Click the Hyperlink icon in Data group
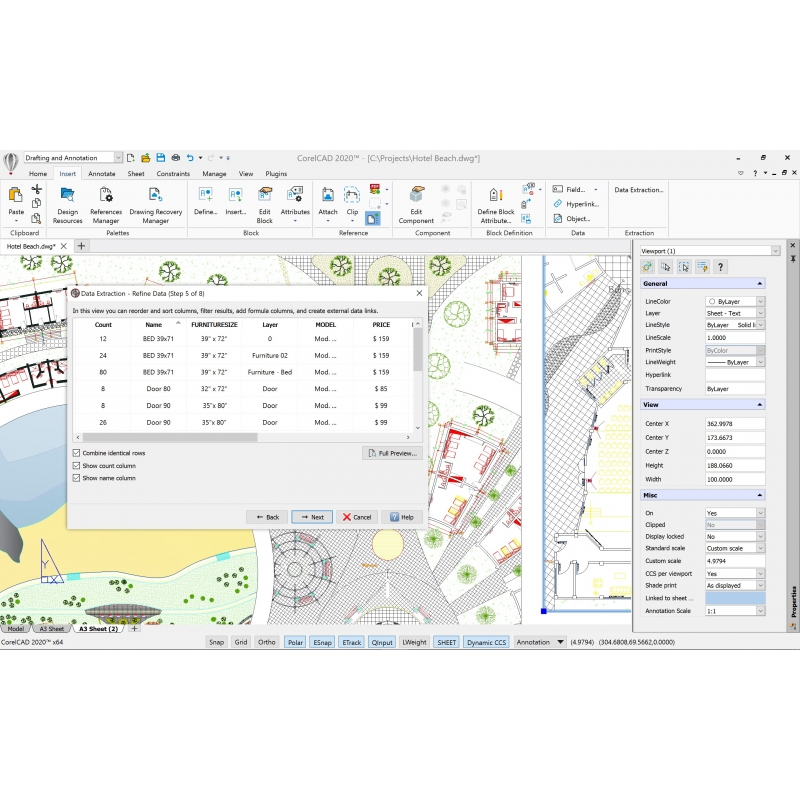 (558, 204)
